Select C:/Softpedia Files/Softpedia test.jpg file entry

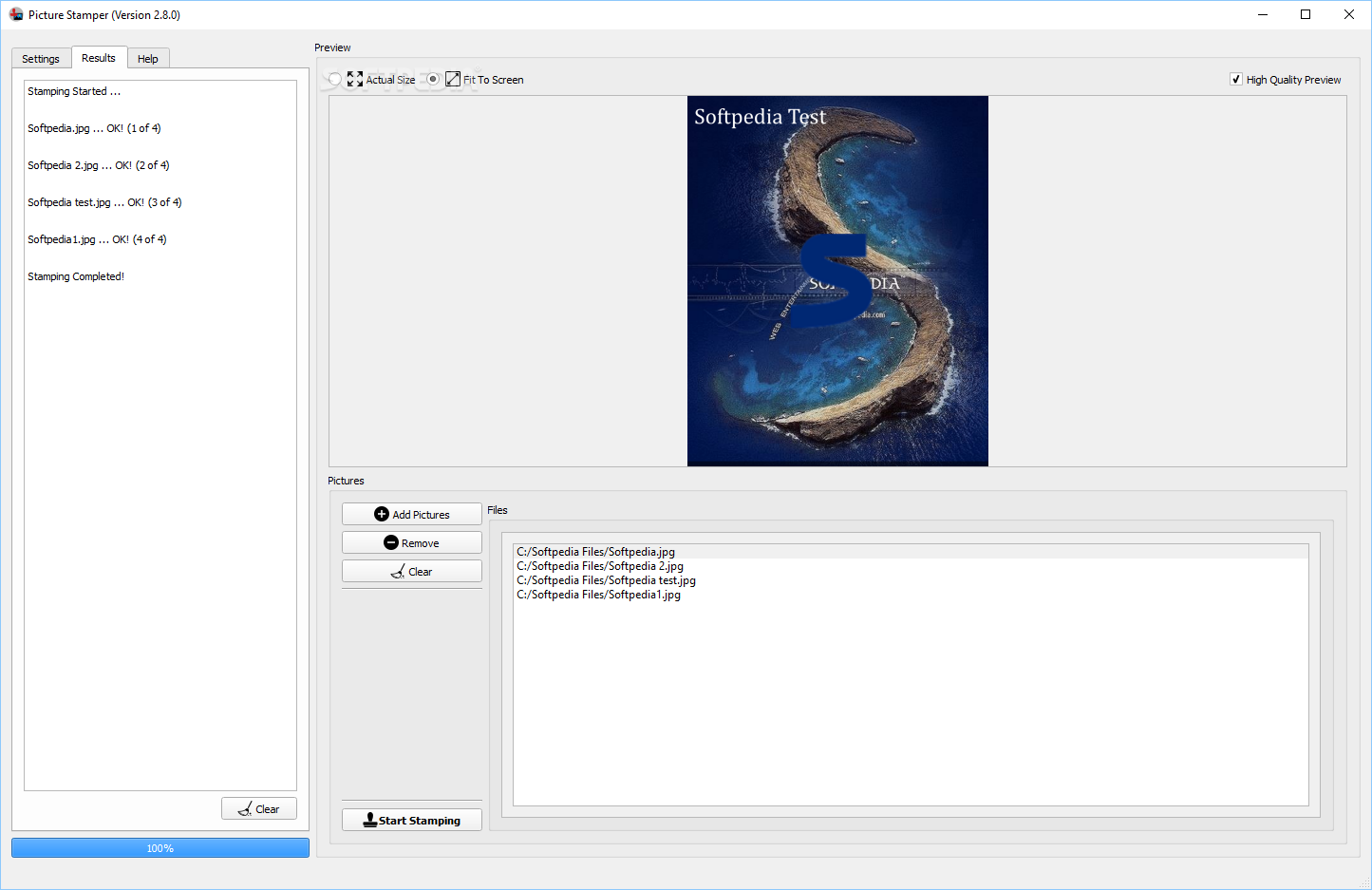pos(911,580)
